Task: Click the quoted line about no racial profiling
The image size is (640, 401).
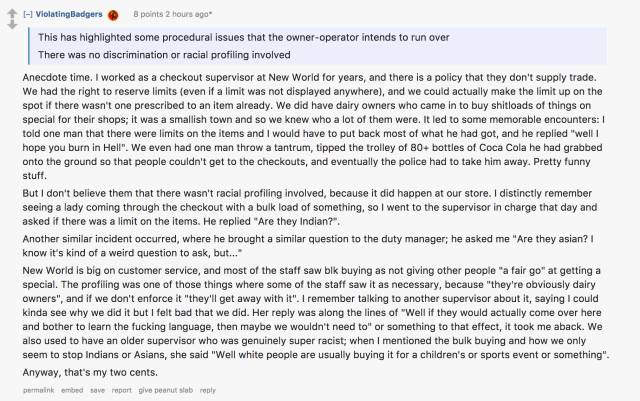Action: (164, 55)
